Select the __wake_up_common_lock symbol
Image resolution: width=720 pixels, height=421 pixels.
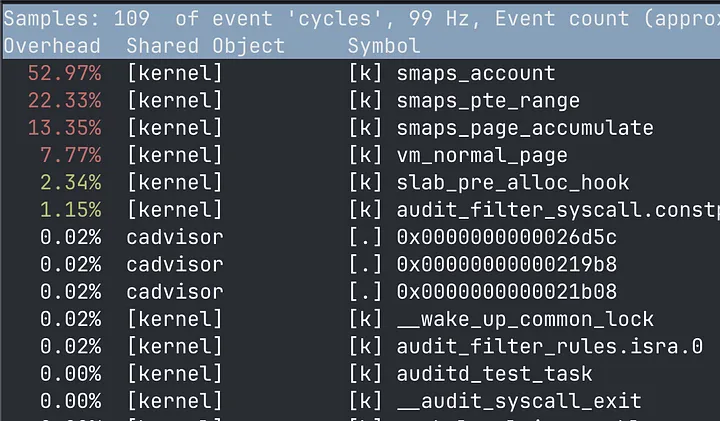click(x=525, y=319)
